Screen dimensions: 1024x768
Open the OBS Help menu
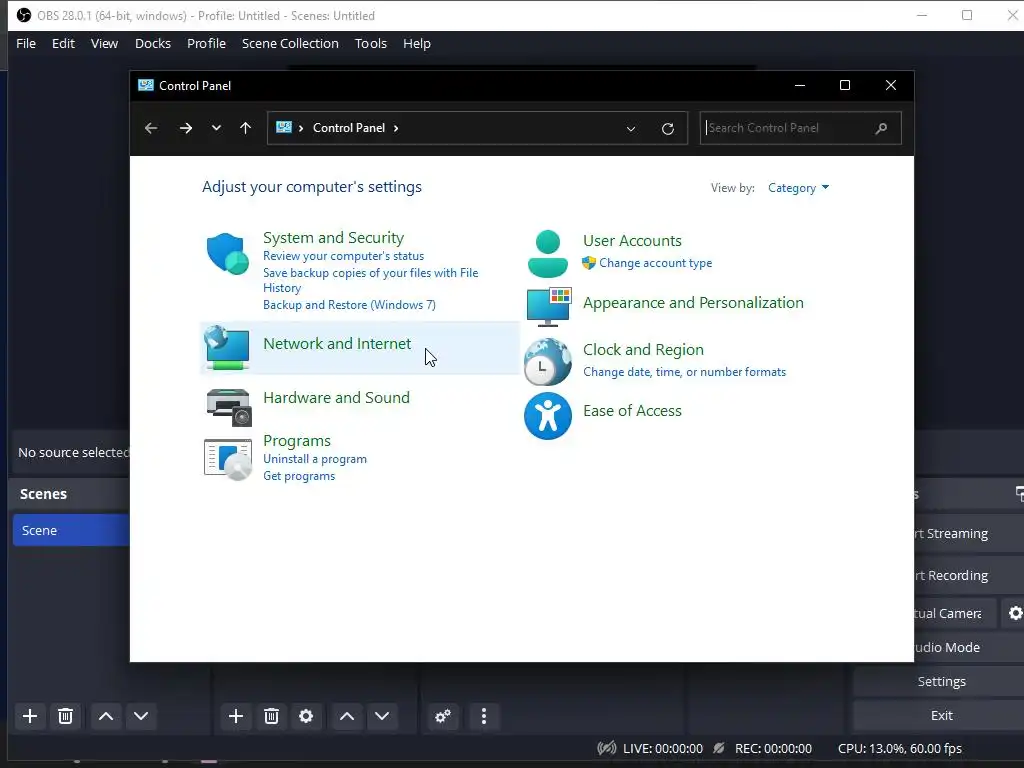point(417,44)
